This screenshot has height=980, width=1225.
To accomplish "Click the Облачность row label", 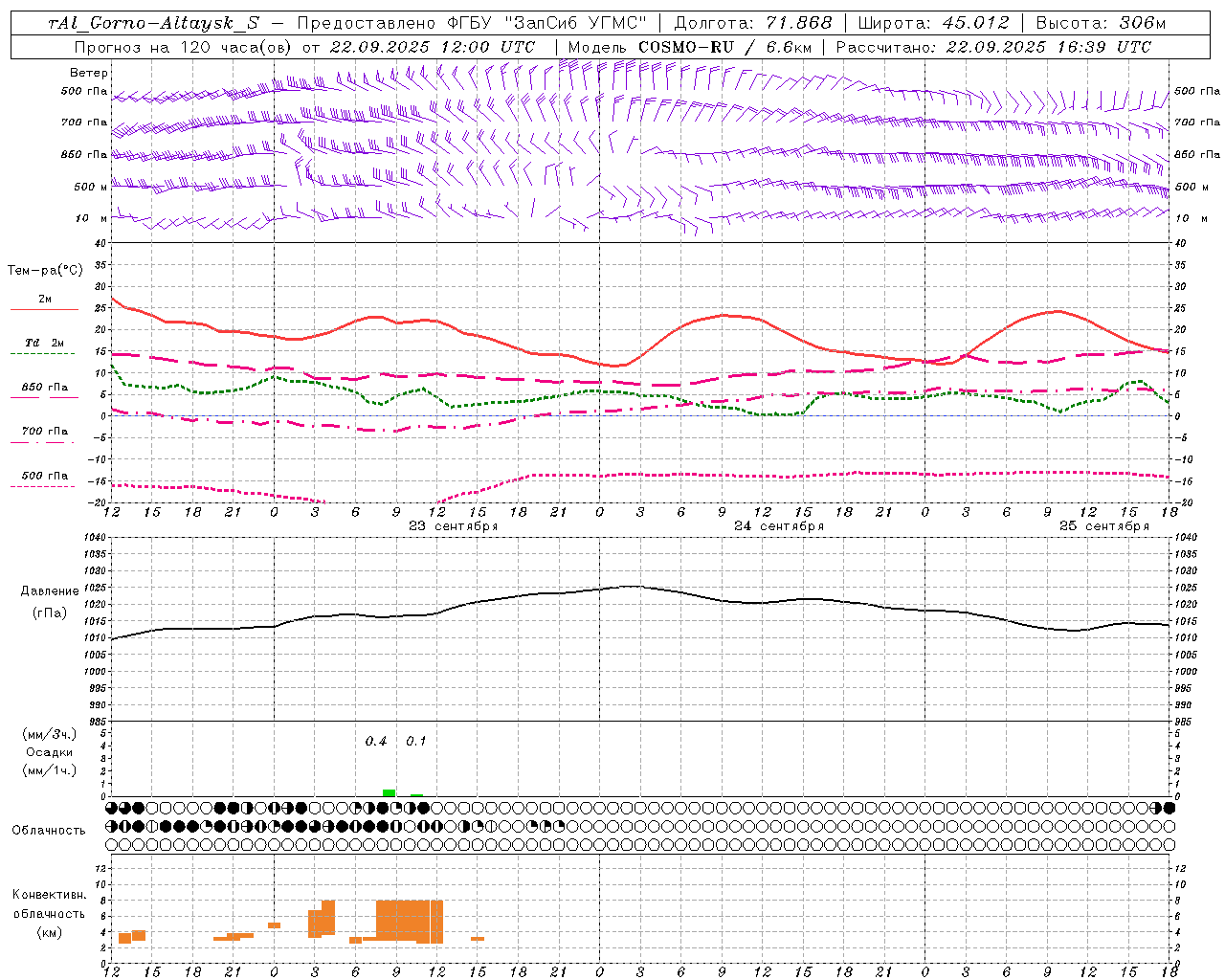I will point(49,831).
